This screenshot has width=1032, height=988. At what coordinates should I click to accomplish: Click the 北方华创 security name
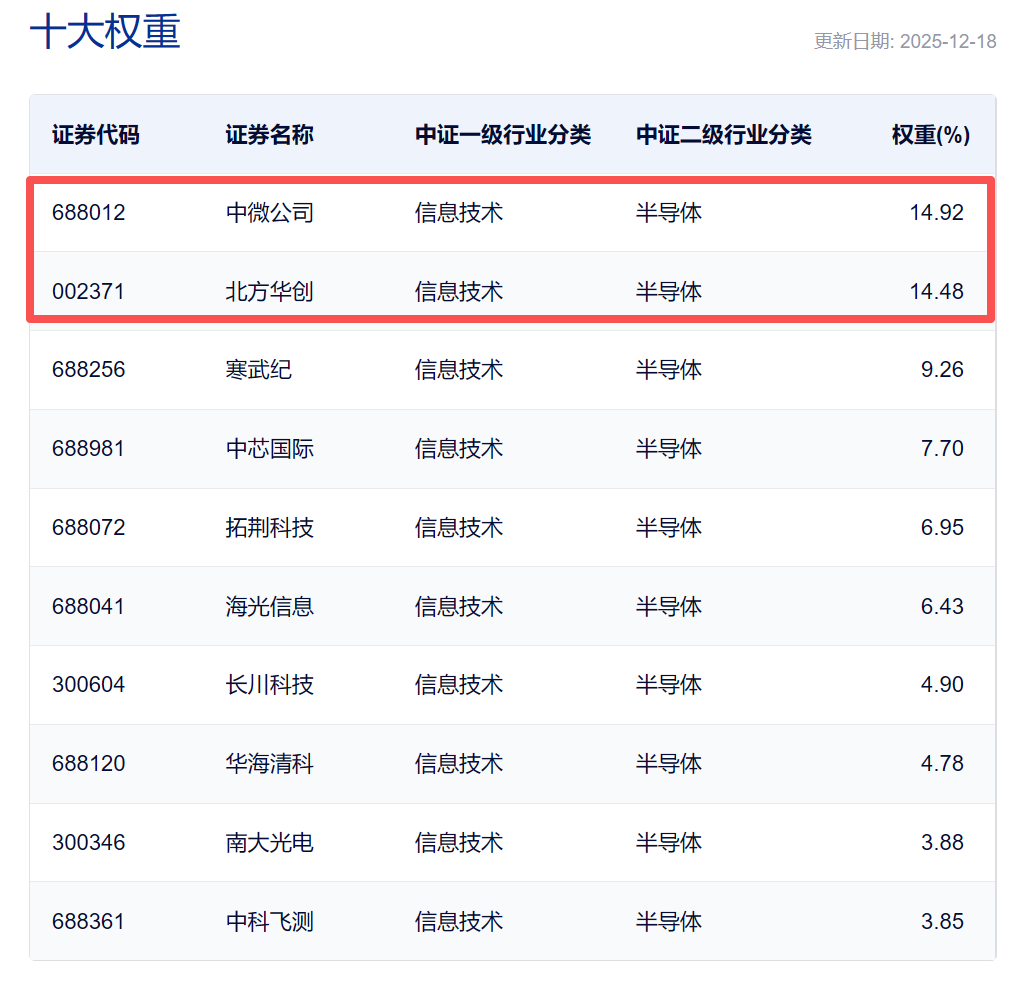coord(269,292)
